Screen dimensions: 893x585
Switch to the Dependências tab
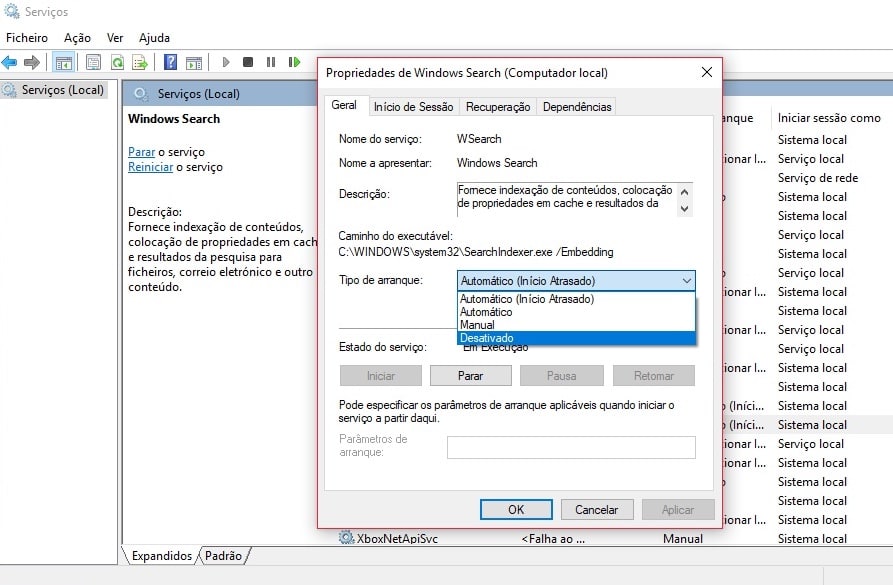click(x=577, y=107)
